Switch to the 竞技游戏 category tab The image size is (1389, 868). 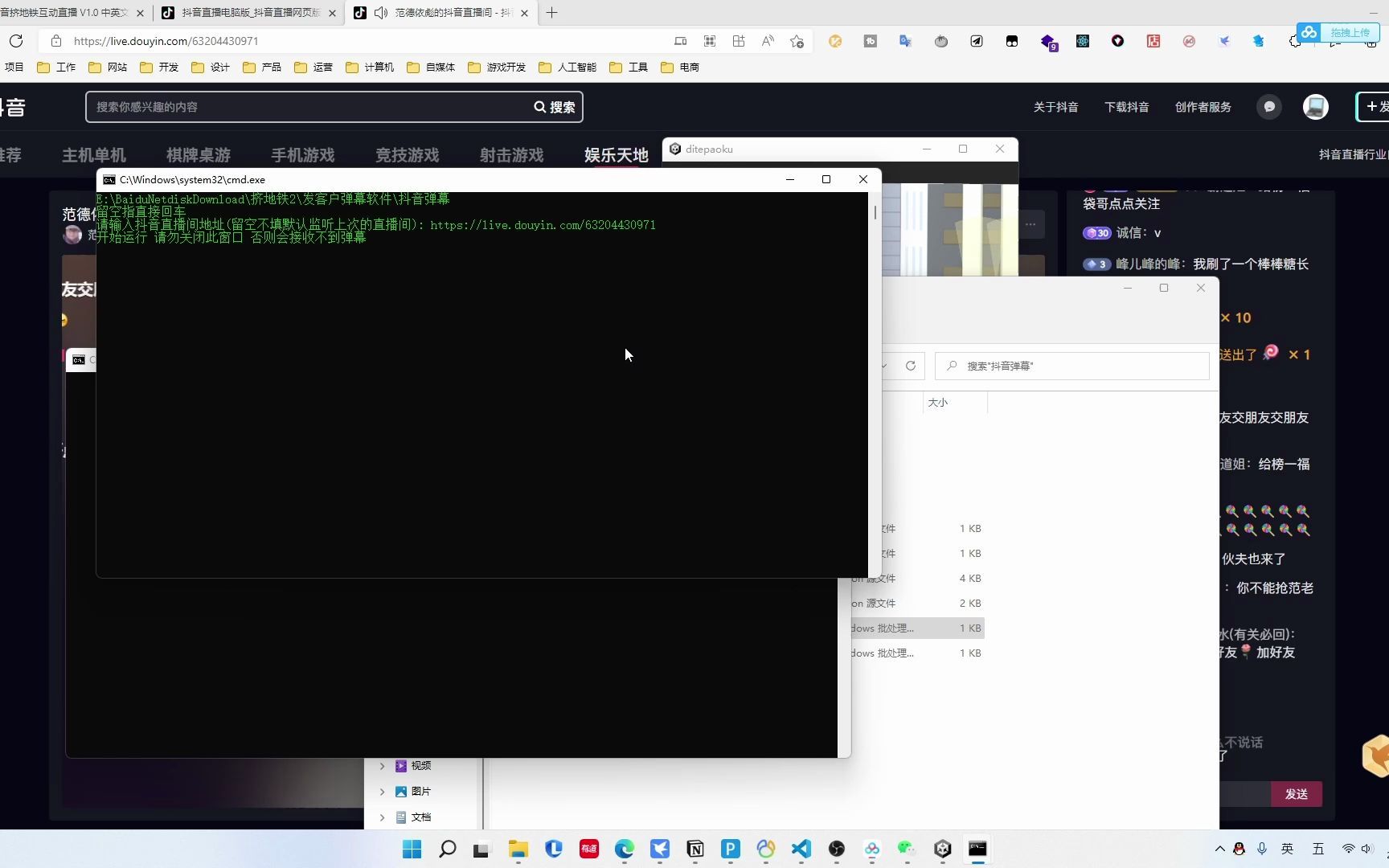(408, 155)
